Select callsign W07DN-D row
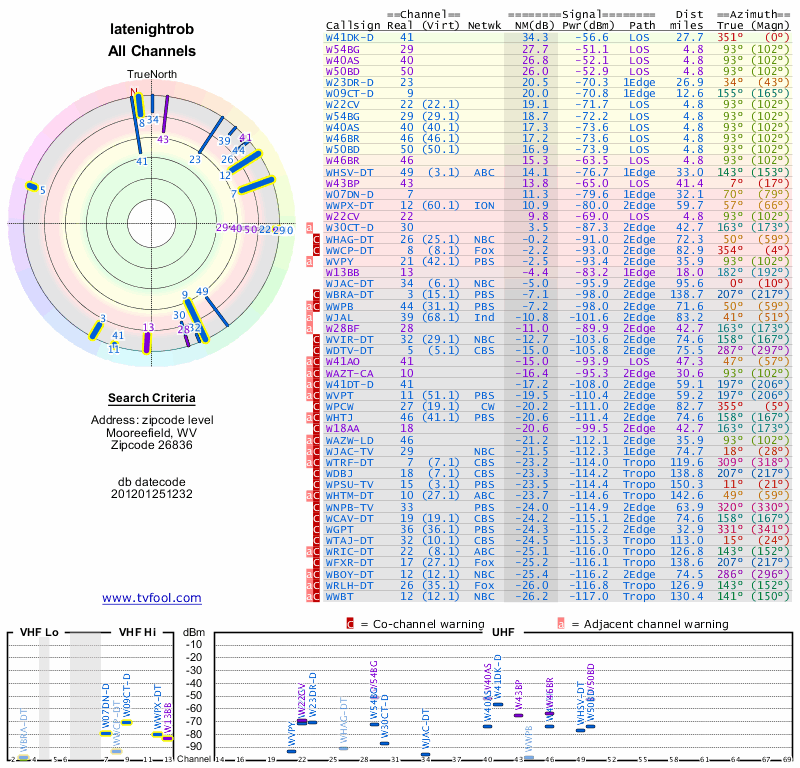This screenshot has height=768, width=800. point(558,194)
